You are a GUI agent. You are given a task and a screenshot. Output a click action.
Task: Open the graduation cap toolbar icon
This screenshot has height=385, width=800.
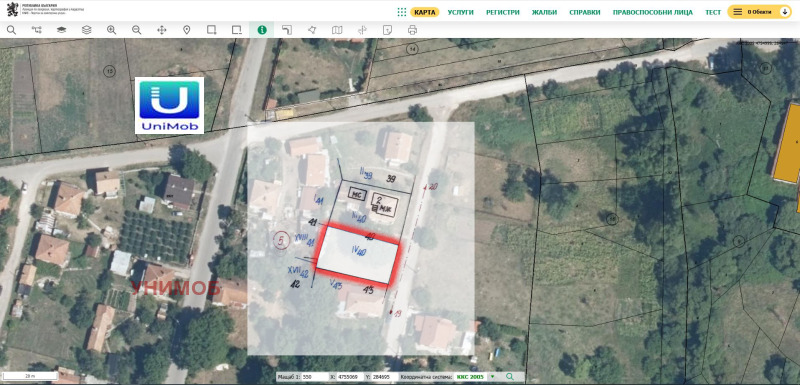(61, 30)
